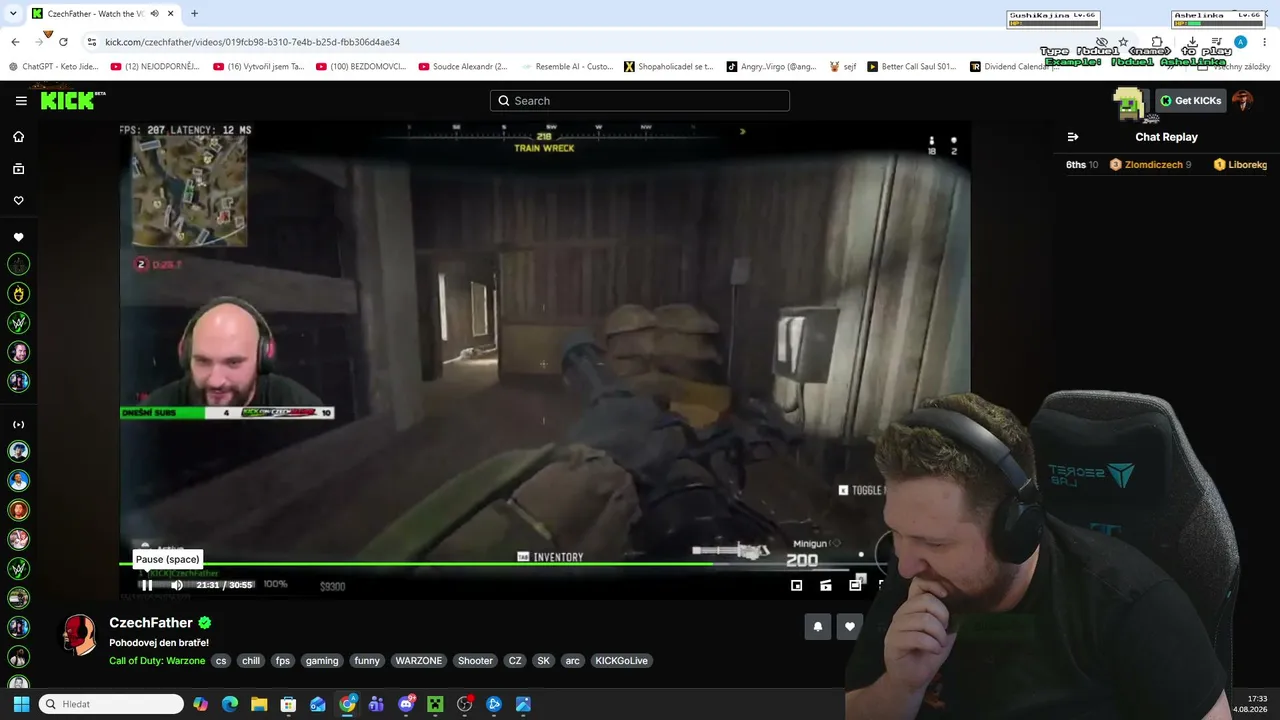Open Copilot from the taskbar

click(201, 704)
